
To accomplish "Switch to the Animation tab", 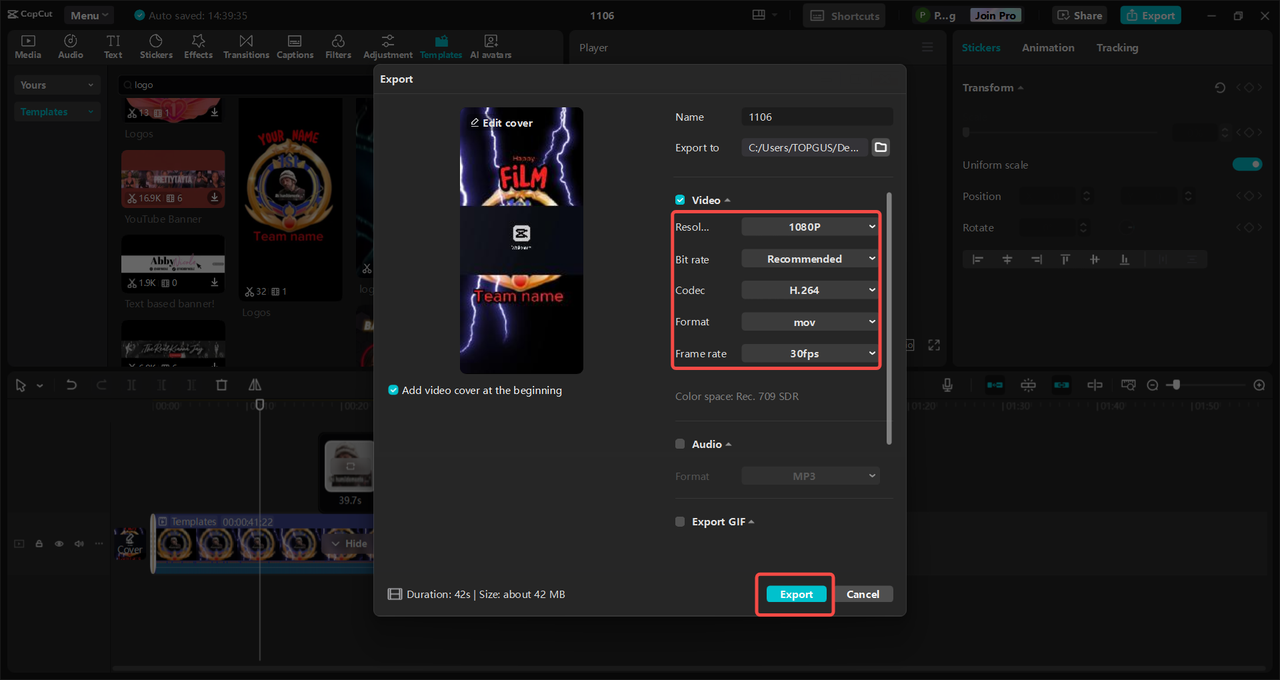I will click(1048, 48).
